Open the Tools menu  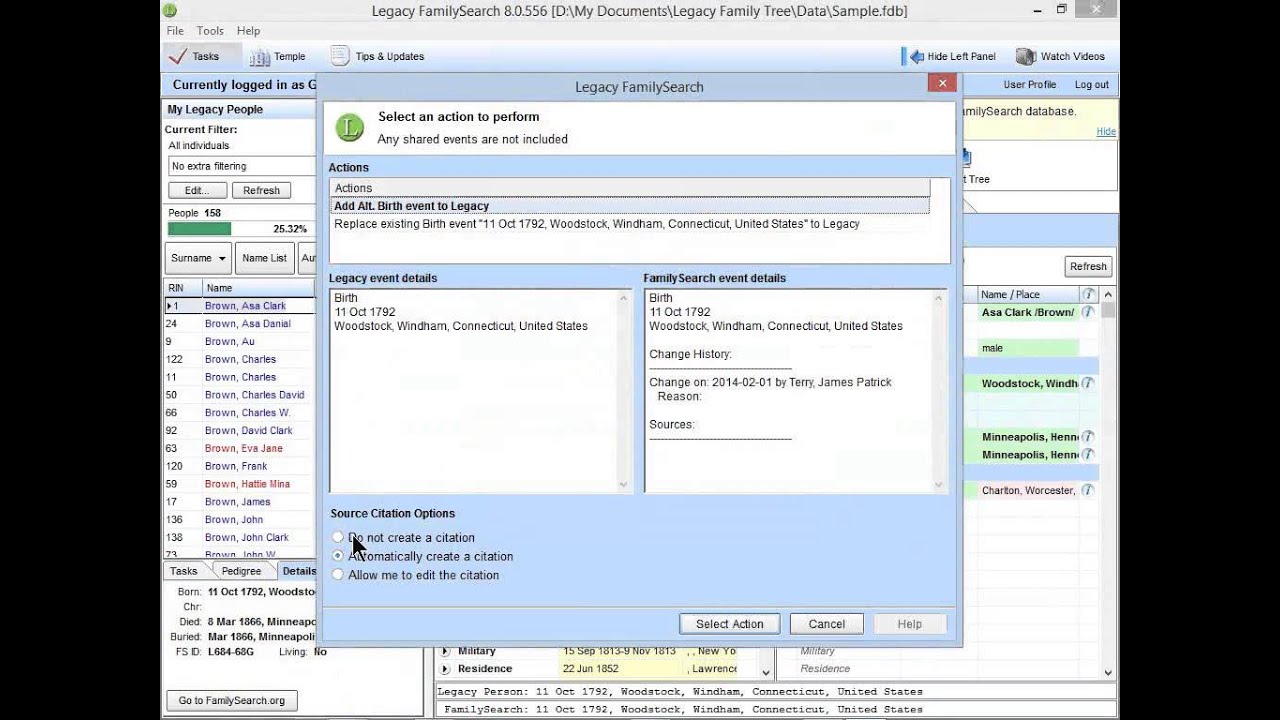coord(210,31)
